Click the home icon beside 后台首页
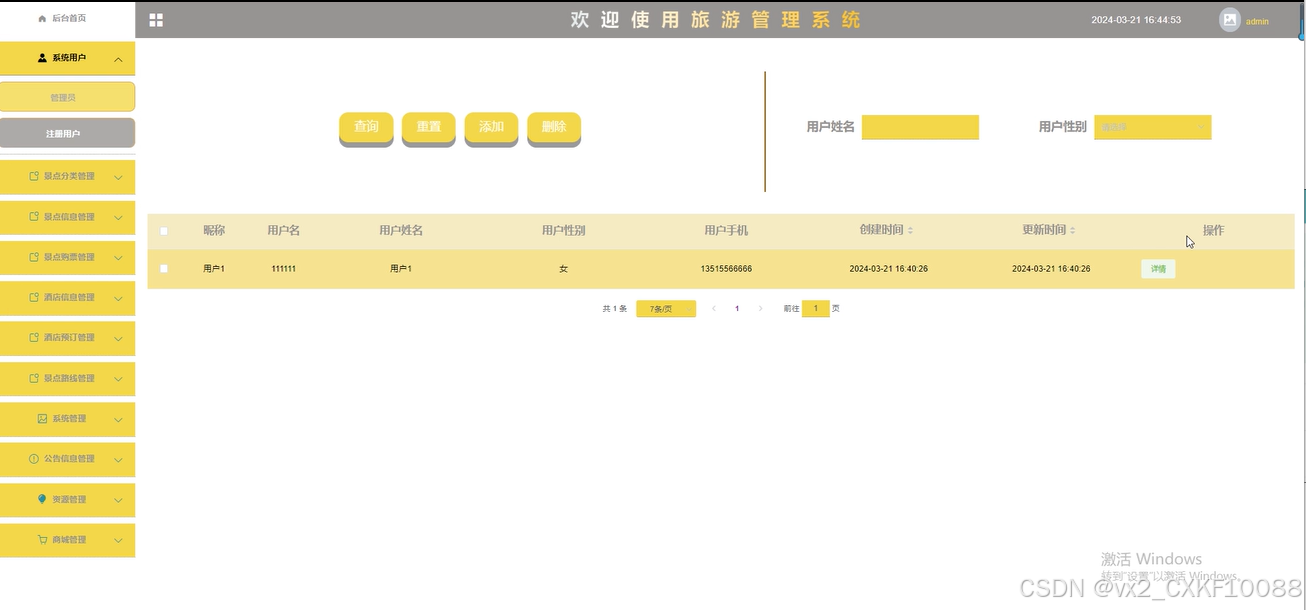The height and width of the screenshot is (610, 1306). (42, 19)
